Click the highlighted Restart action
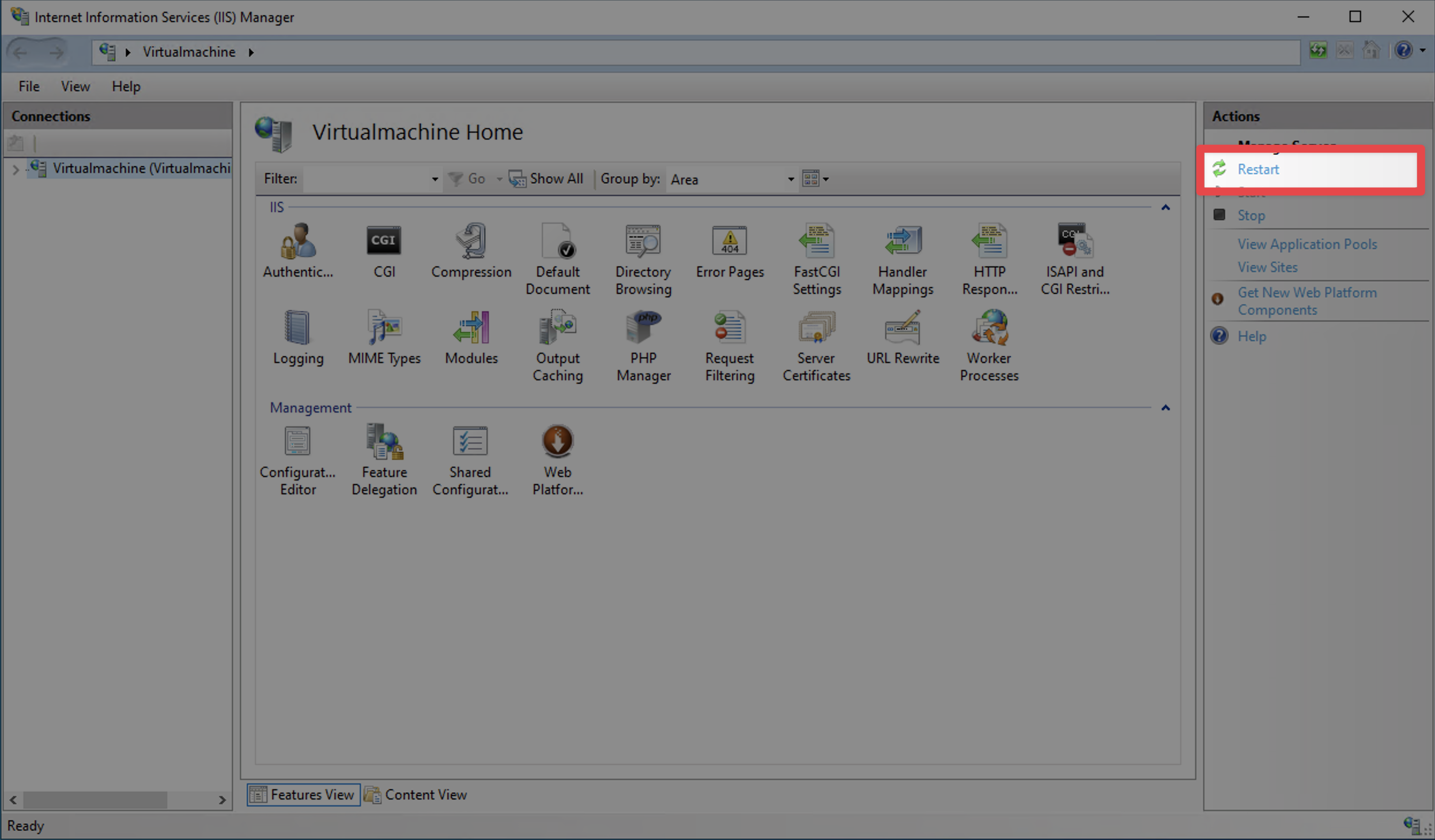 tap(1259, 169)
